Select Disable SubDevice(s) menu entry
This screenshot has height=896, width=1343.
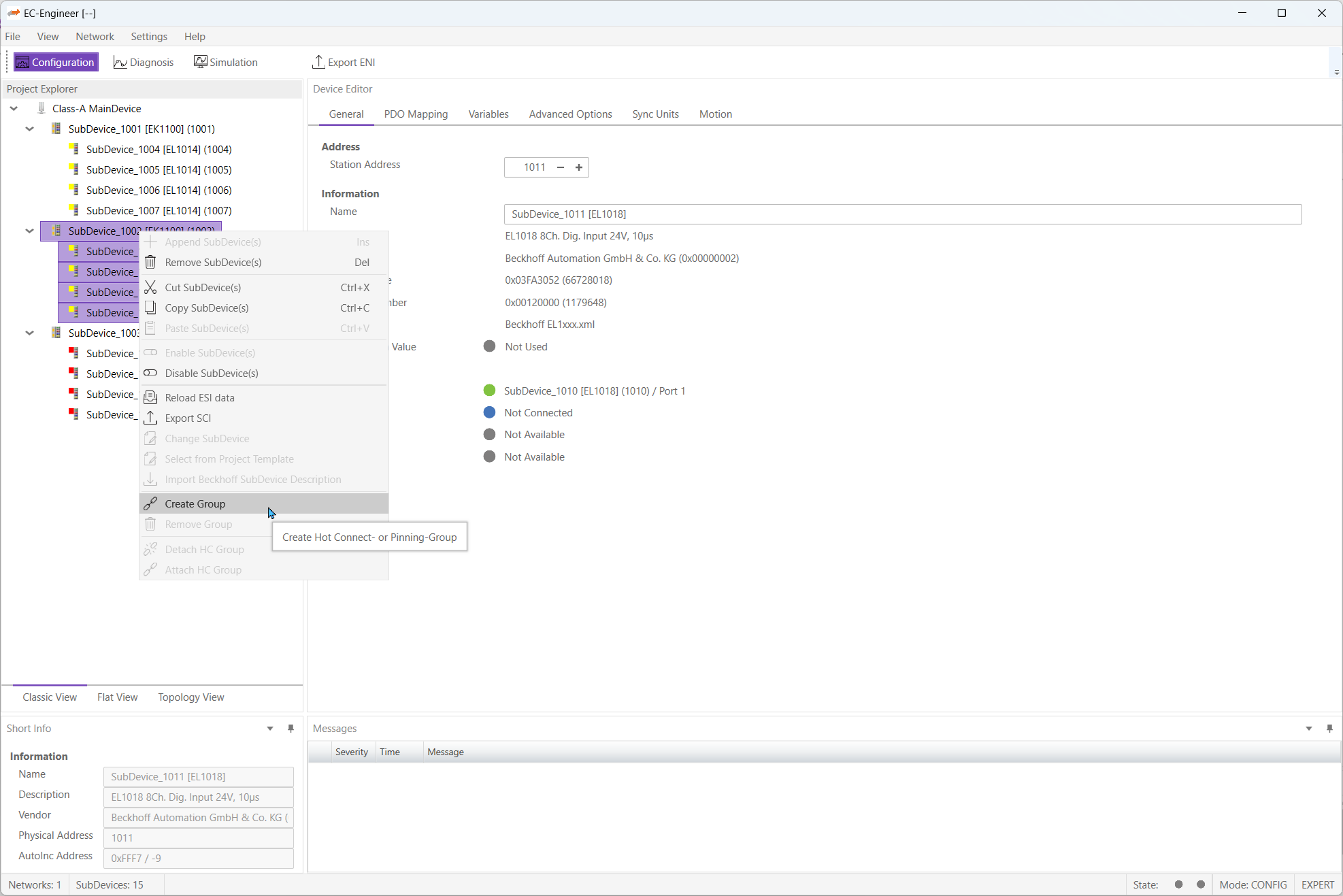click(212, 374)
